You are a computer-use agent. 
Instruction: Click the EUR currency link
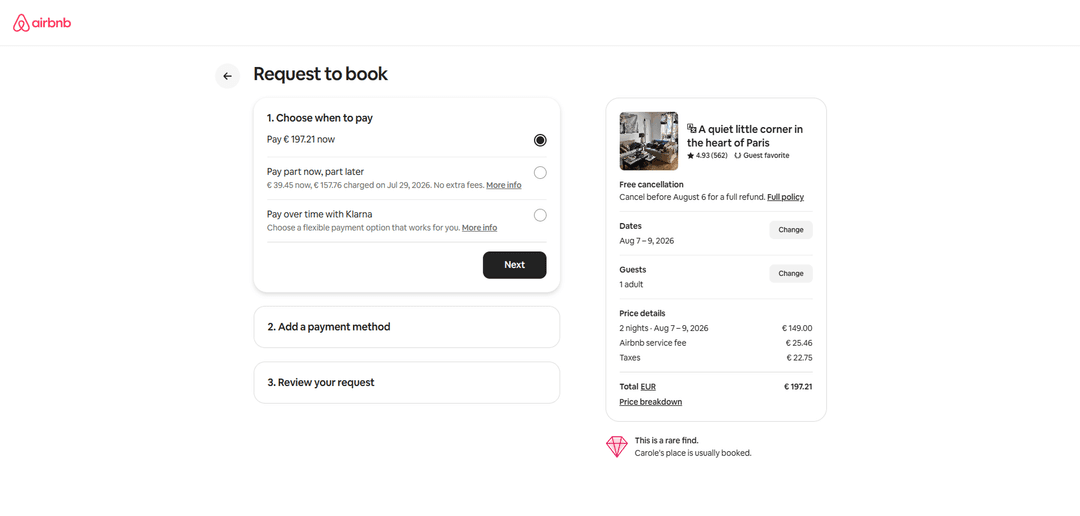tap(648, 387)
